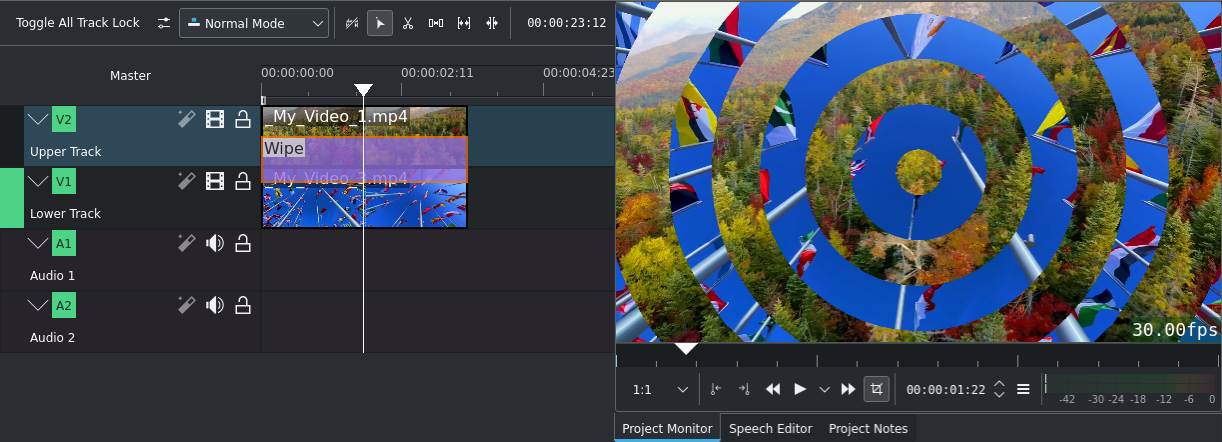Disable track effects on A1

[x=186, y=243]
